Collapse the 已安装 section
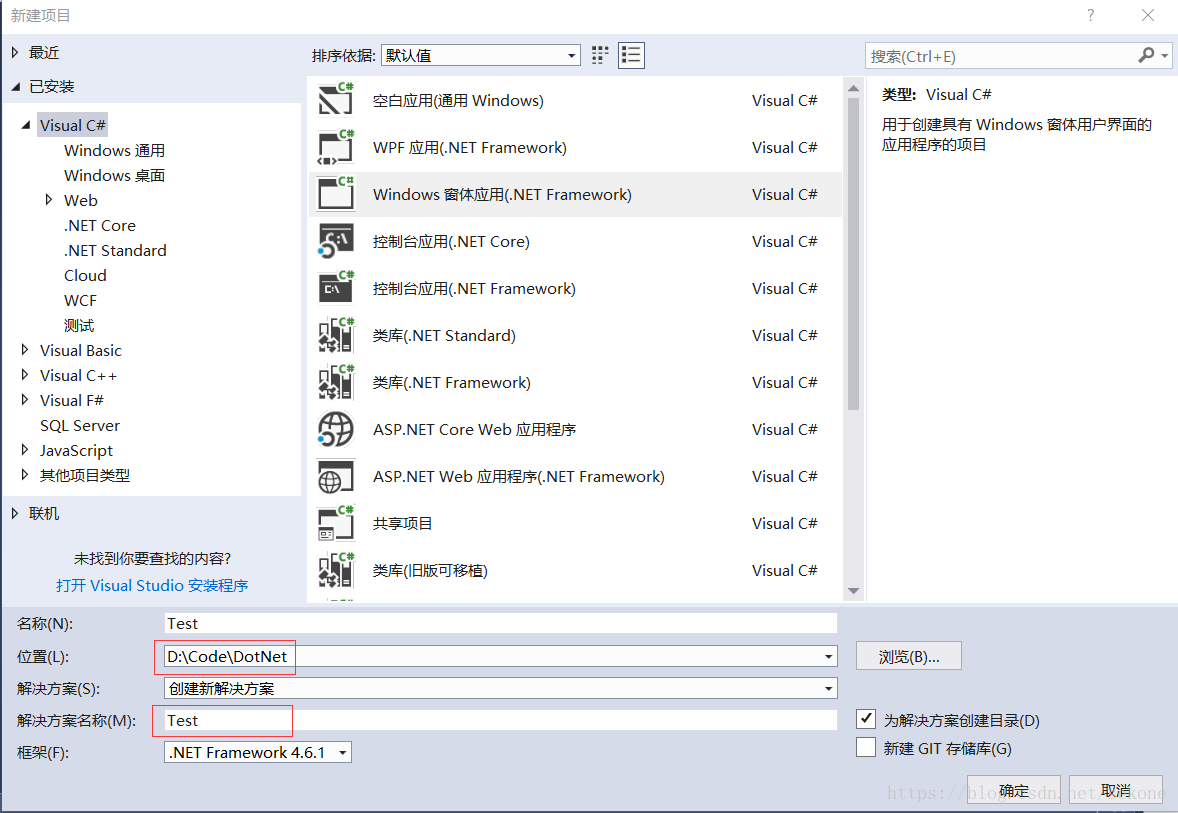Screen dimensions: 1178x813 coord(15,86)
